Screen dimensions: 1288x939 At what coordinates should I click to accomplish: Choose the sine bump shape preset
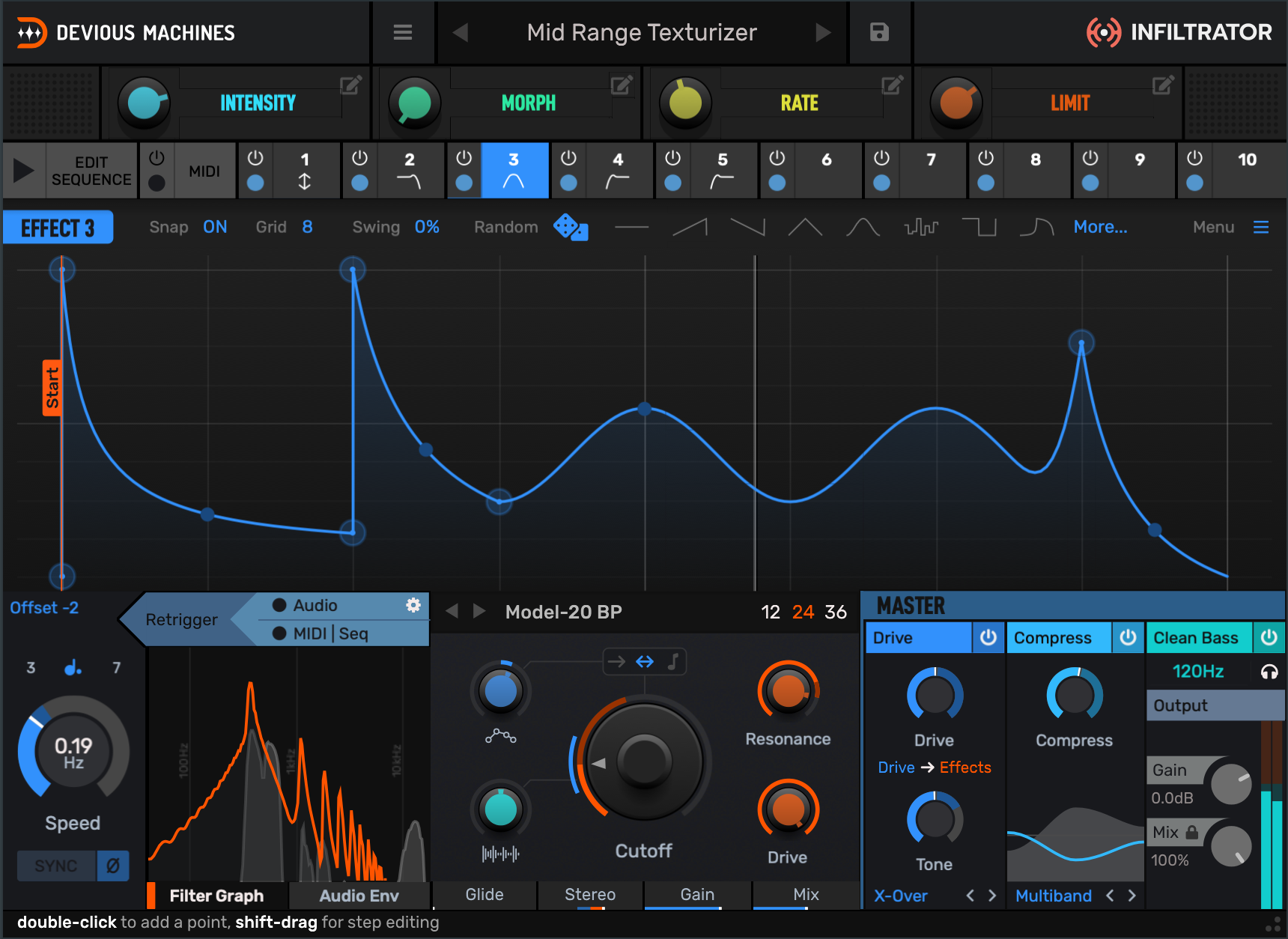pyautogui.click(x=863, y=227)
